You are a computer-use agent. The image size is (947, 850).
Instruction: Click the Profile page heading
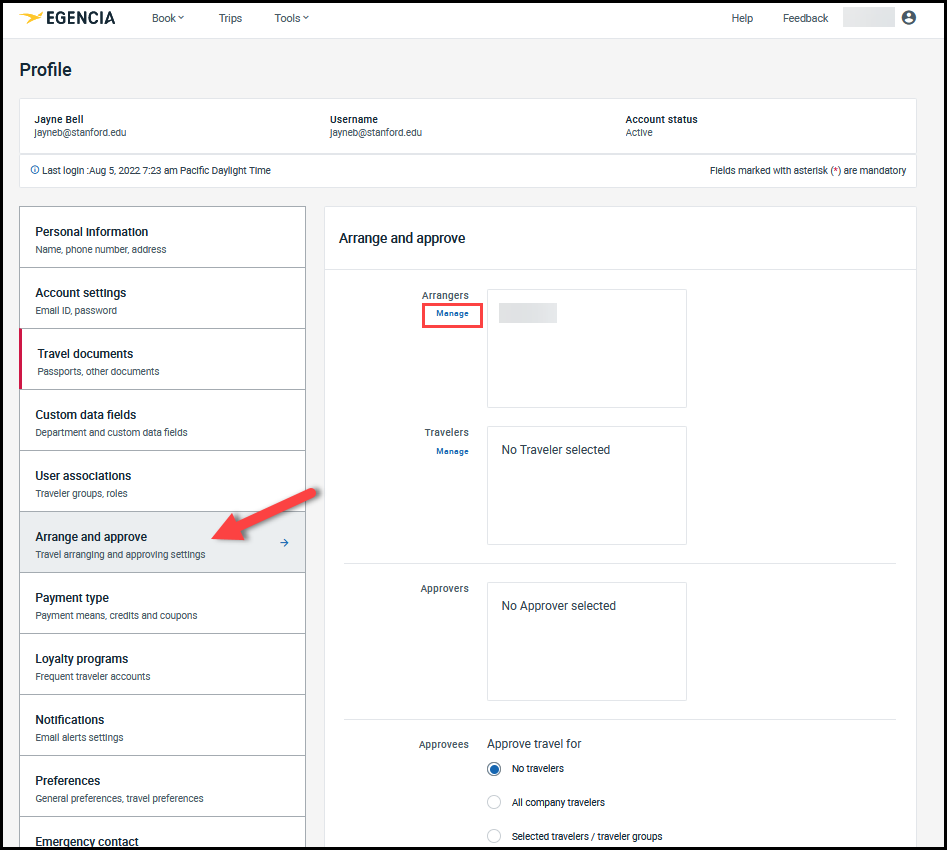(45, 69)
